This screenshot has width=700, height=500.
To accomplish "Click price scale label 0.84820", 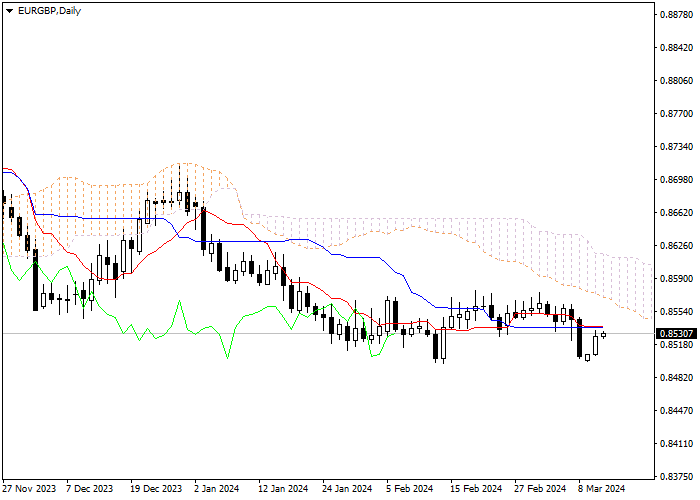I will [x=676, y=378].
